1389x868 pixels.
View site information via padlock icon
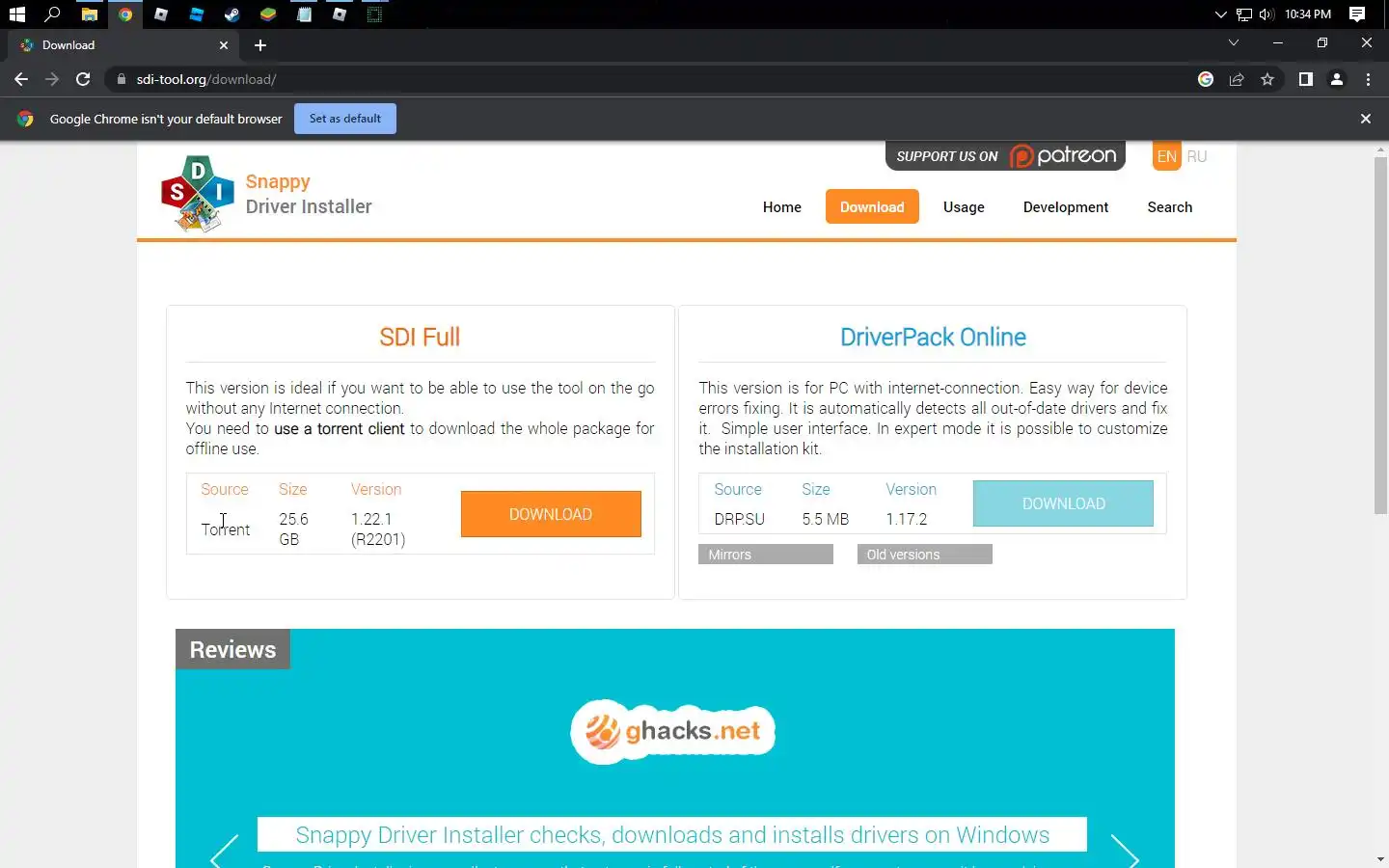point(121,79)
